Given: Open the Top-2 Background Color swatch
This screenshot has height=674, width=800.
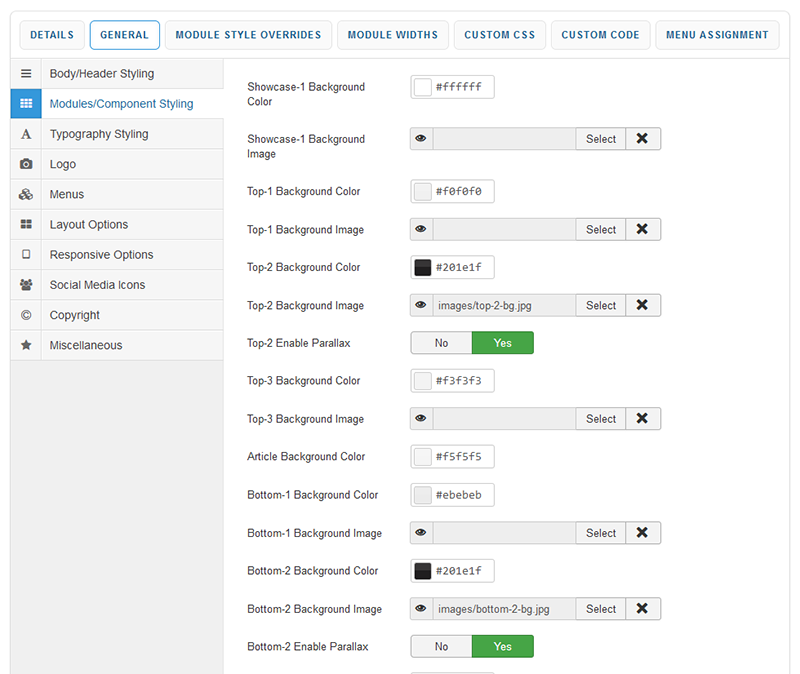Looking at the screenshot, I should 422,267.
